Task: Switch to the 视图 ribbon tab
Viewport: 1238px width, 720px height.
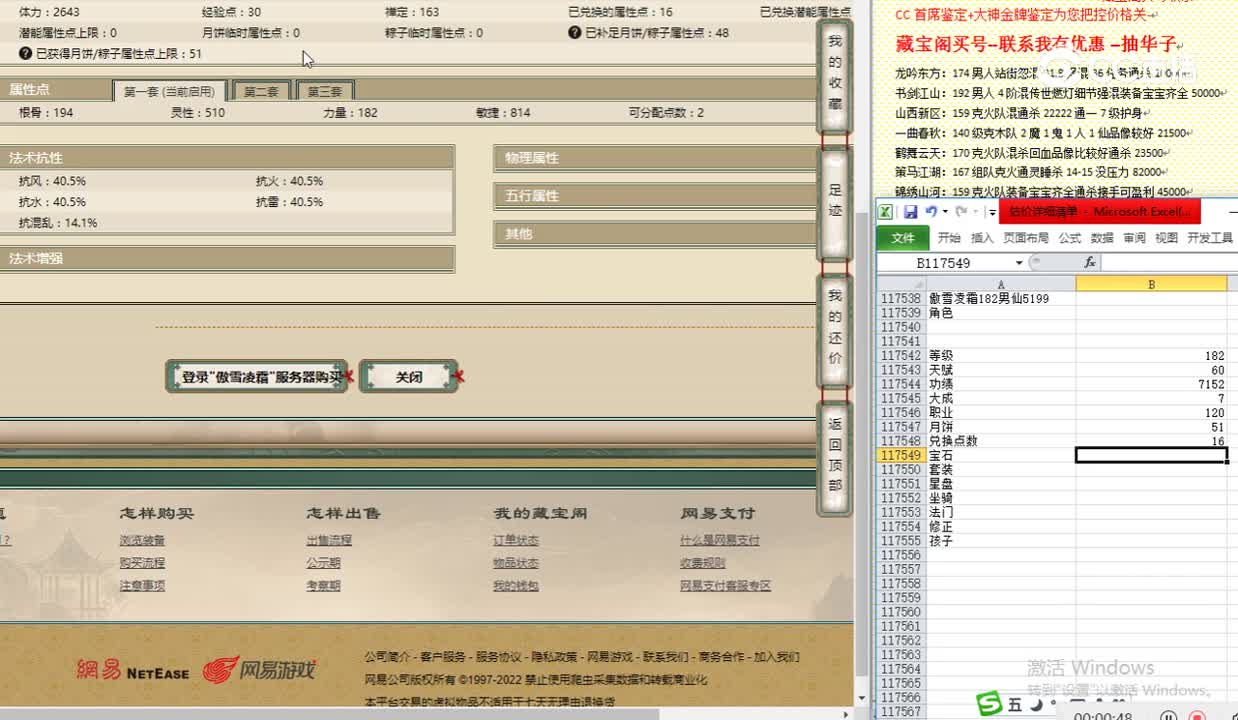Action: pos(1166,238)
